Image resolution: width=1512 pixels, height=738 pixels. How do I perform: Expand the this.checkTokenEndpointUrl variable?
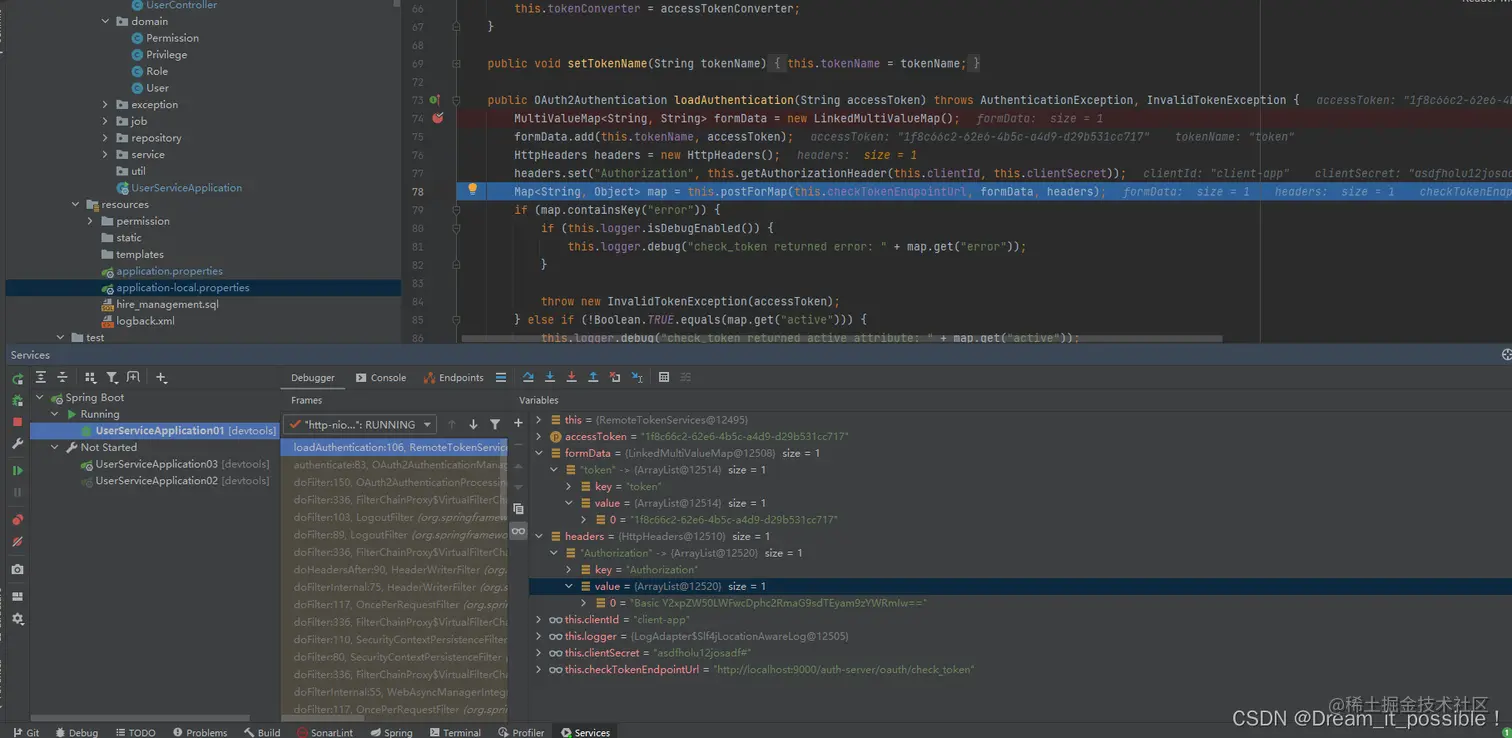(539, 669)
